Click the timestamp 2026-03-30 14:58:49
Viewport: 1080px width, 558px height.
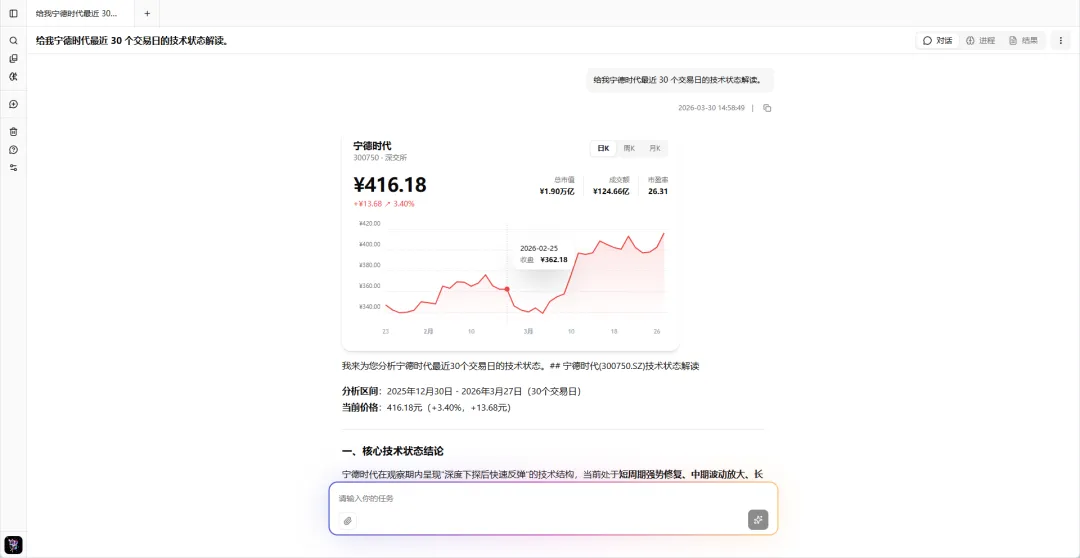point(712,108)
